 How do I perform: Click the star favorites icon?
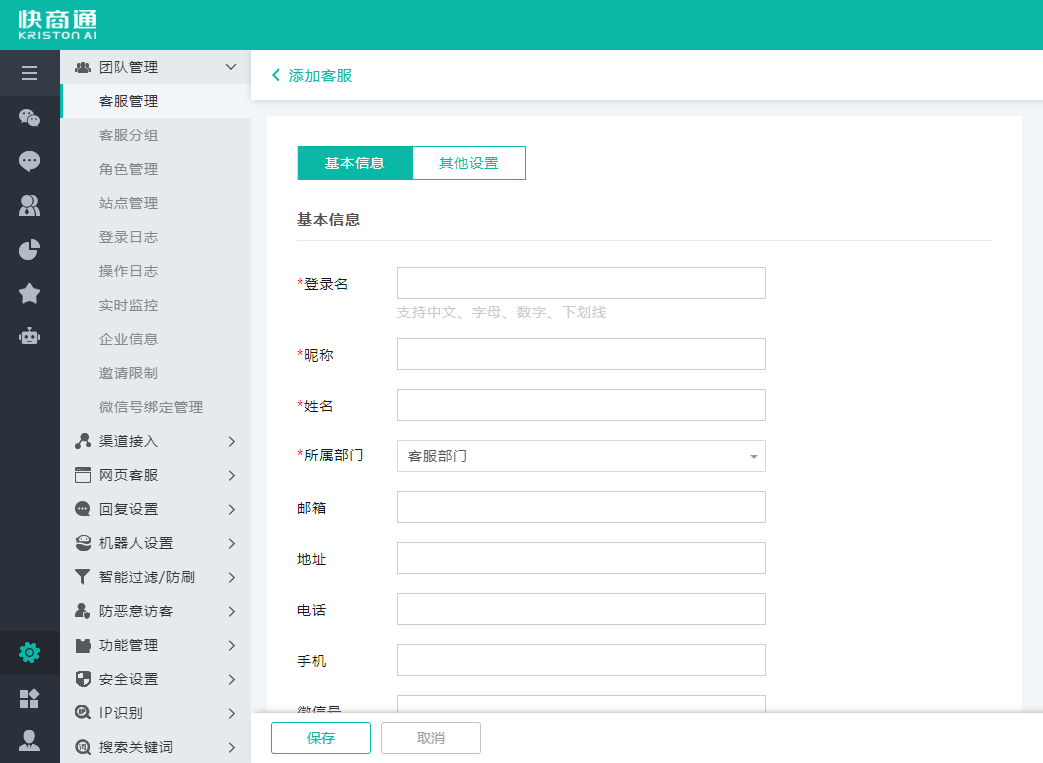pyautogui.click(x=29, y=293)
